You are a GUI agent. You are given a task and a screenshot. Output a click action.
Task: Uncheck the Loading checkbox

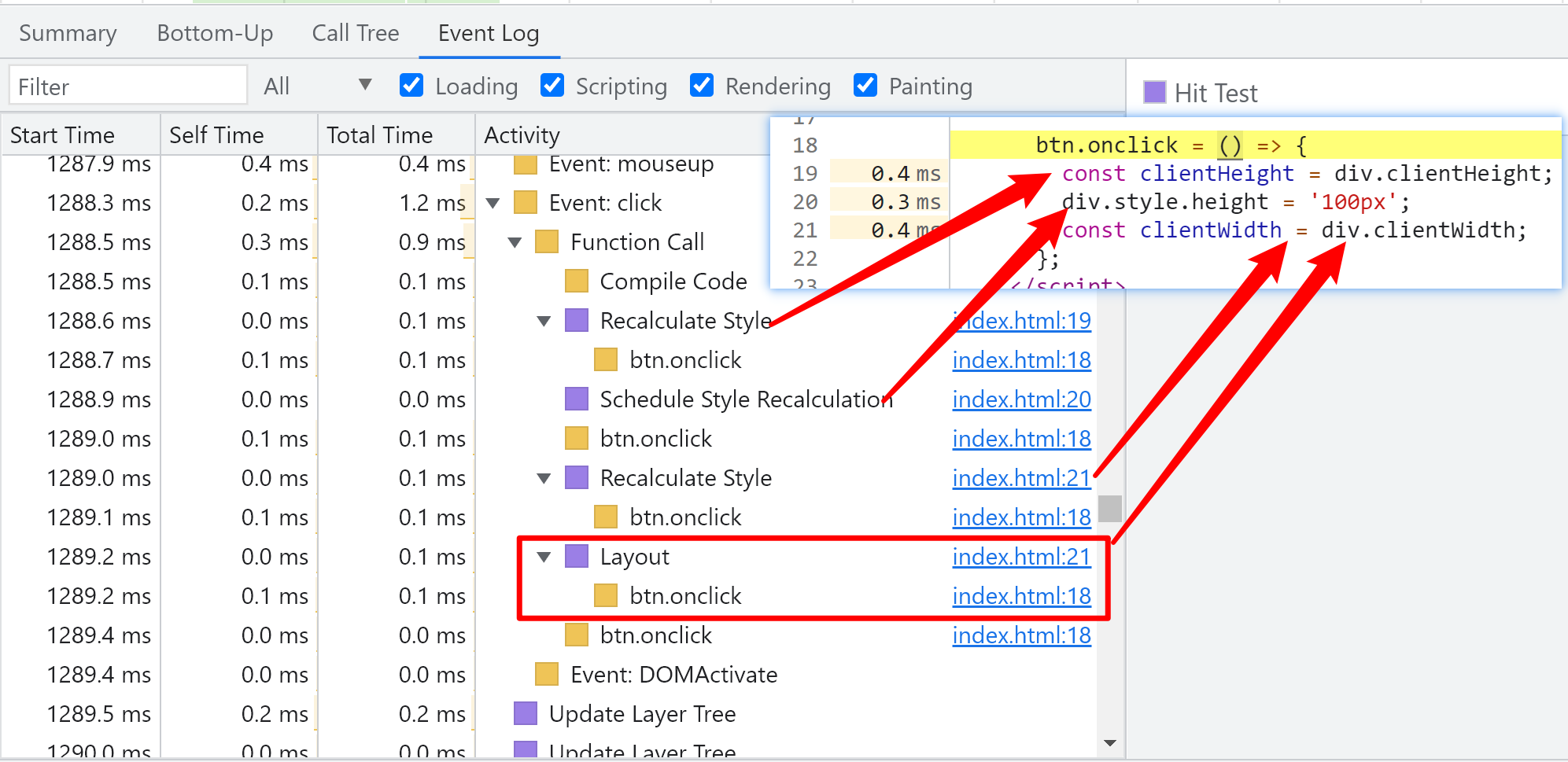[411, 86]
